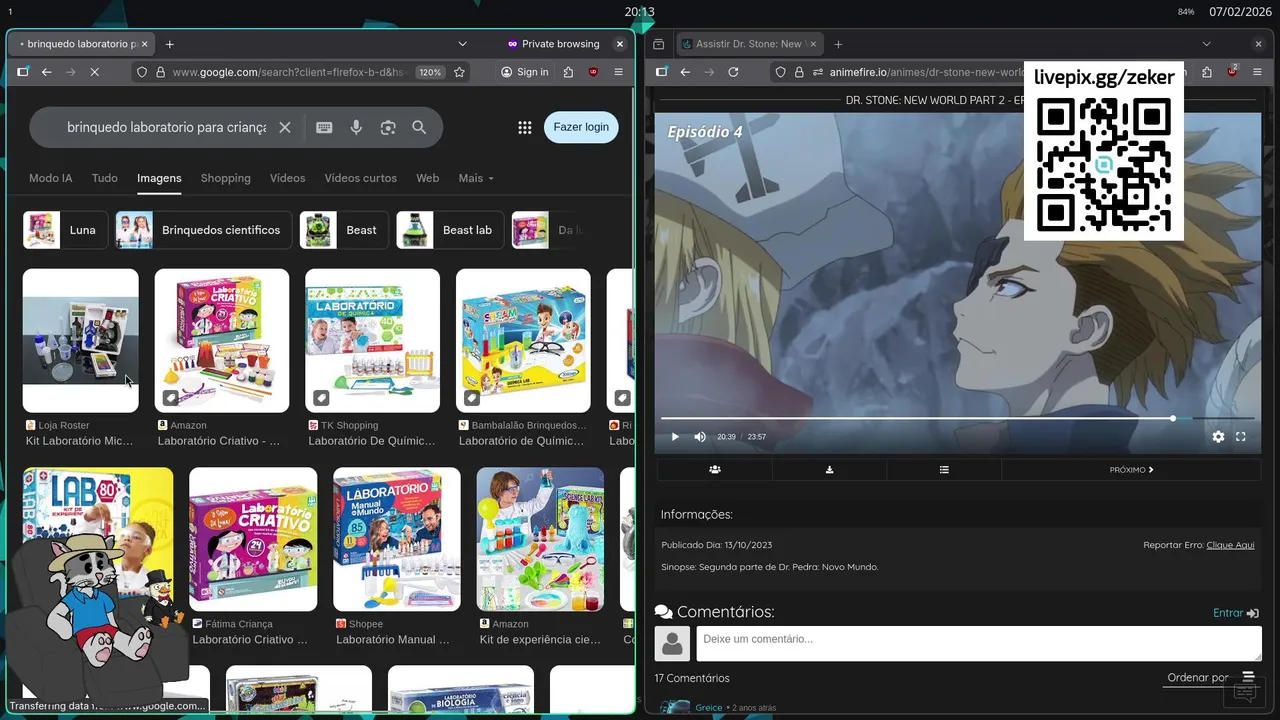Open Google's on-screen keyboard input tool
Screen dimensions: 1280x720
pos(324,127)
